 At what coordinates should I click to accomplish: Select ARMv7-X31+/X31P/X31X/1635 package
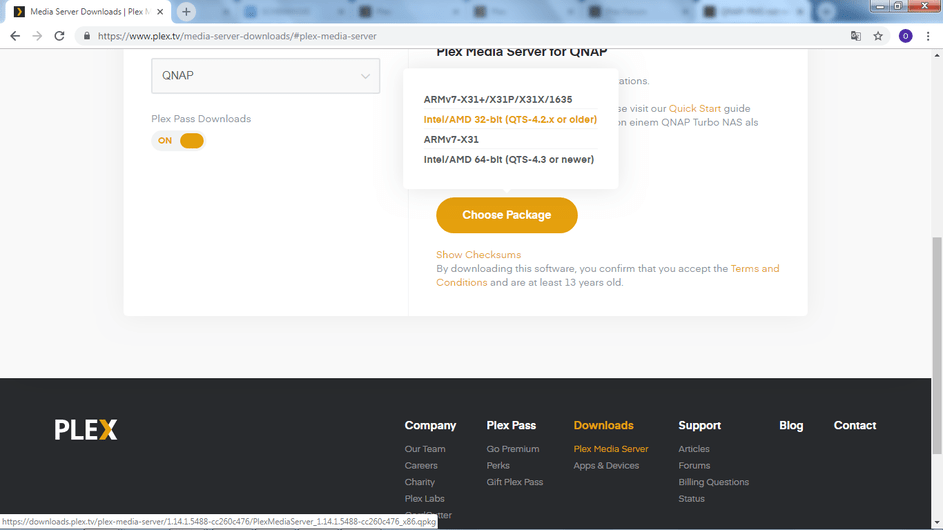point(497,99)
